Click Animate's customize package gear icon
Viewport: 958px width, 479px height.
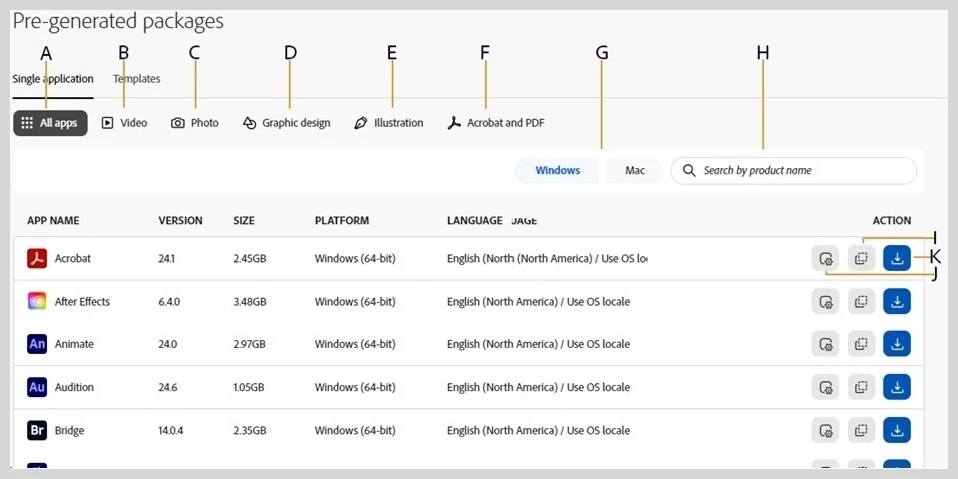pyautogui.click(x=825, y=344)
